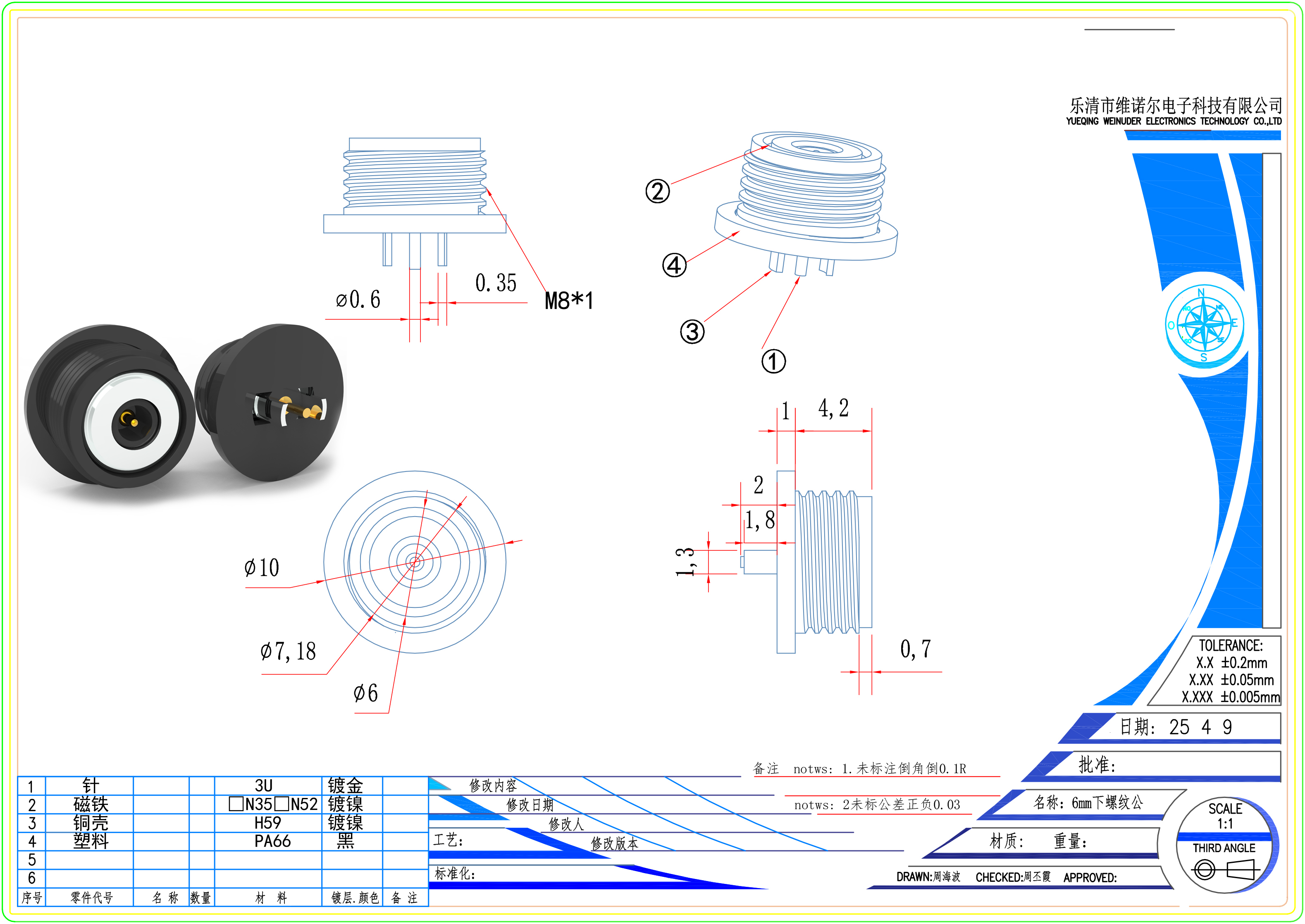1305x924 pixels.
Task: Click the N52 checkbox in materials row
Action: point(282,804)
